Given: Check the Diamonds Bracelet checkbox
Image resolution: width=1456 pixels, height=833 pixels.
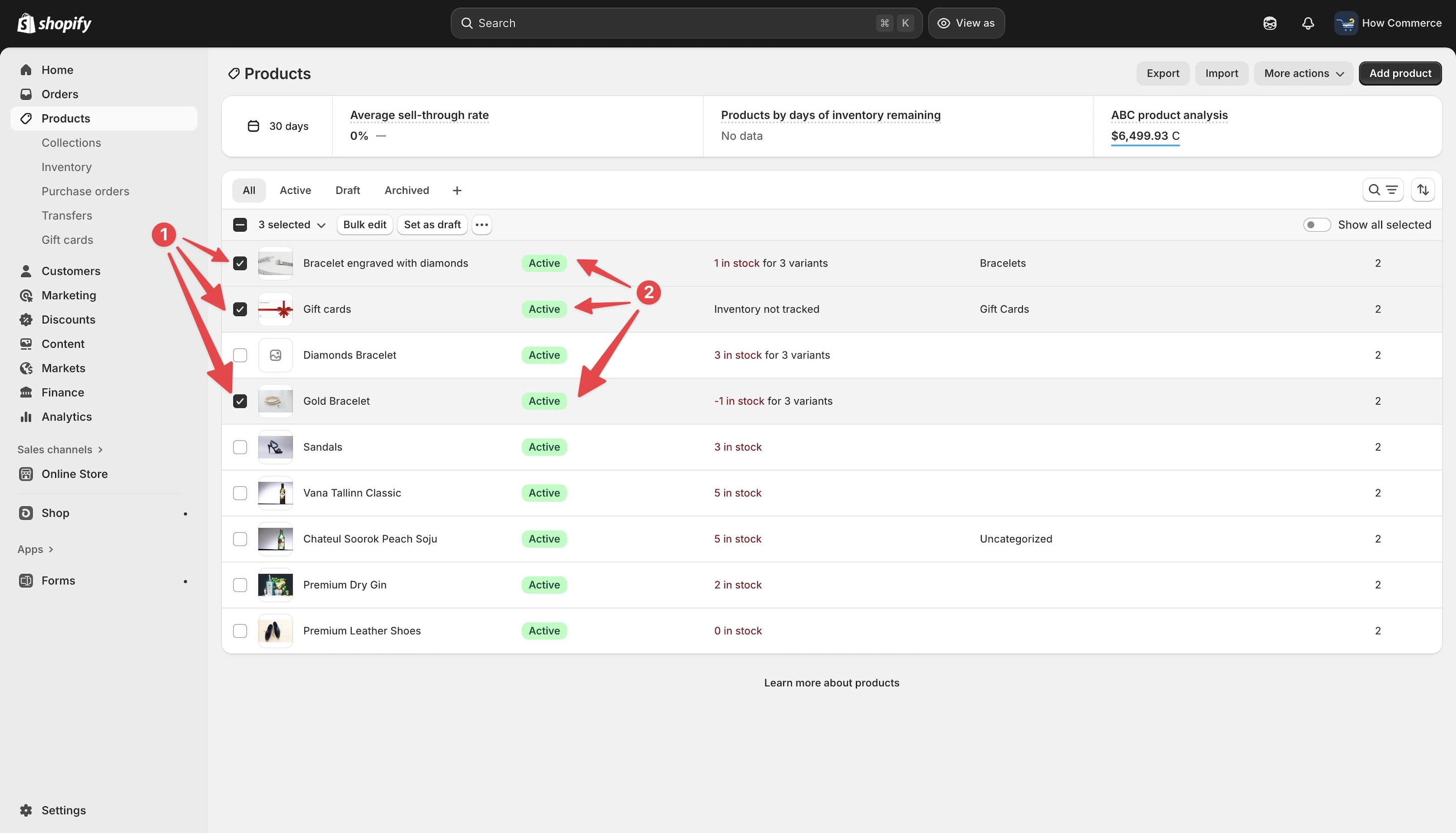Looking at the screenshot, I should [x=240, y=355].
